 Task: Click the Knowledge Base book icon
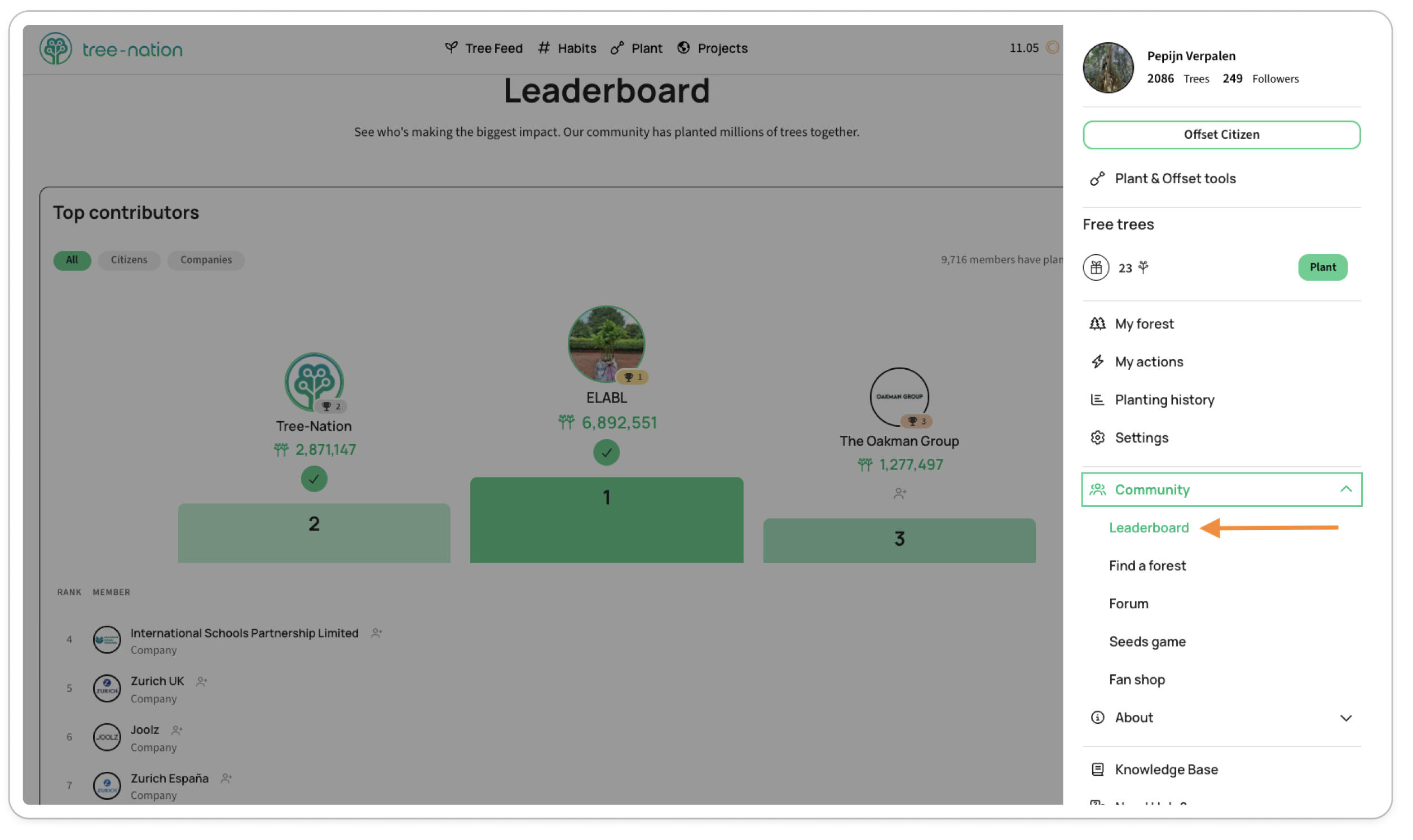tap(1098, 769)
